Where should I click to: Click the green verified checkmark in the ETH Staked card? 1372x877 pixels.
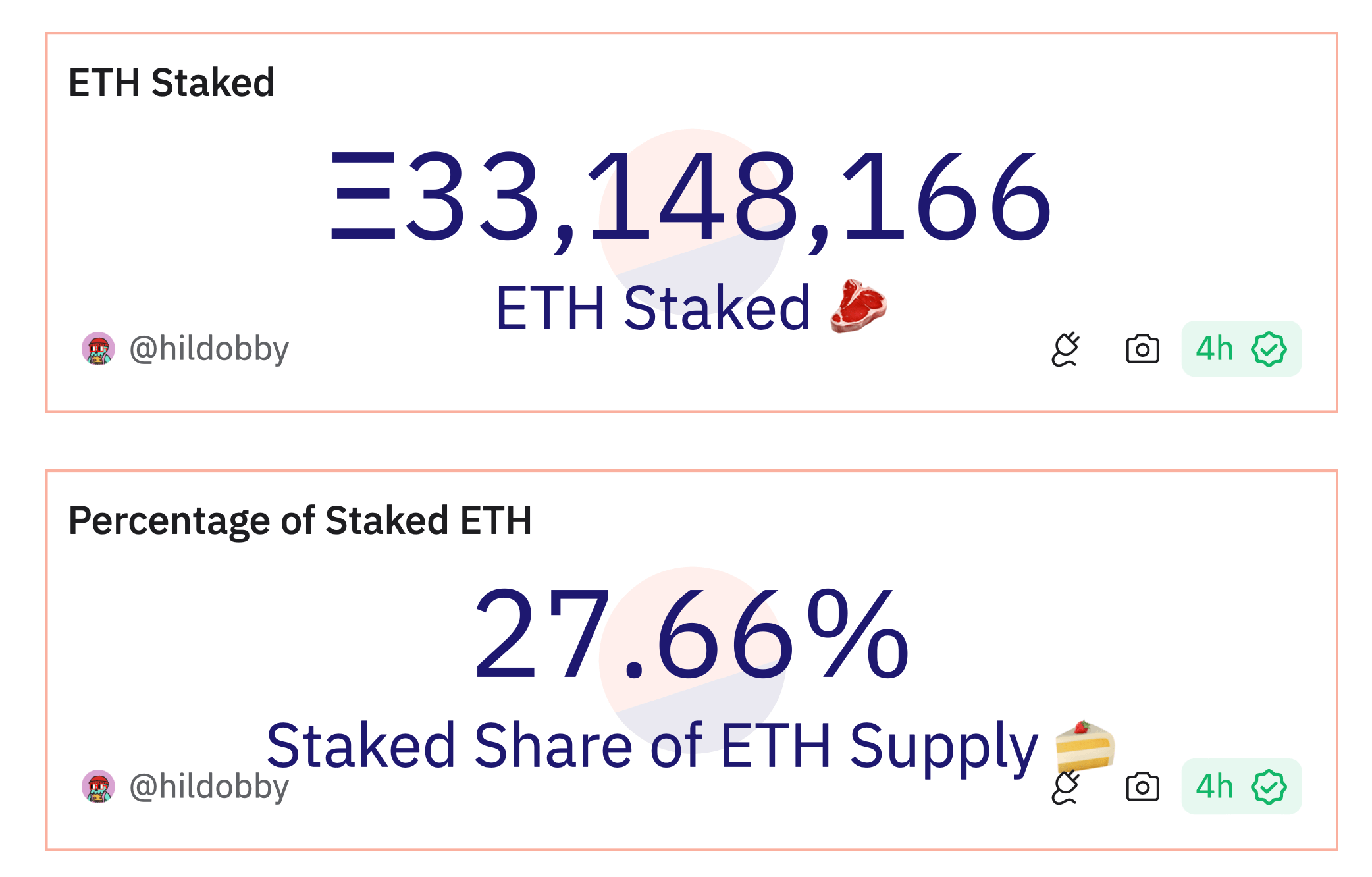(x=1269, y=349)
